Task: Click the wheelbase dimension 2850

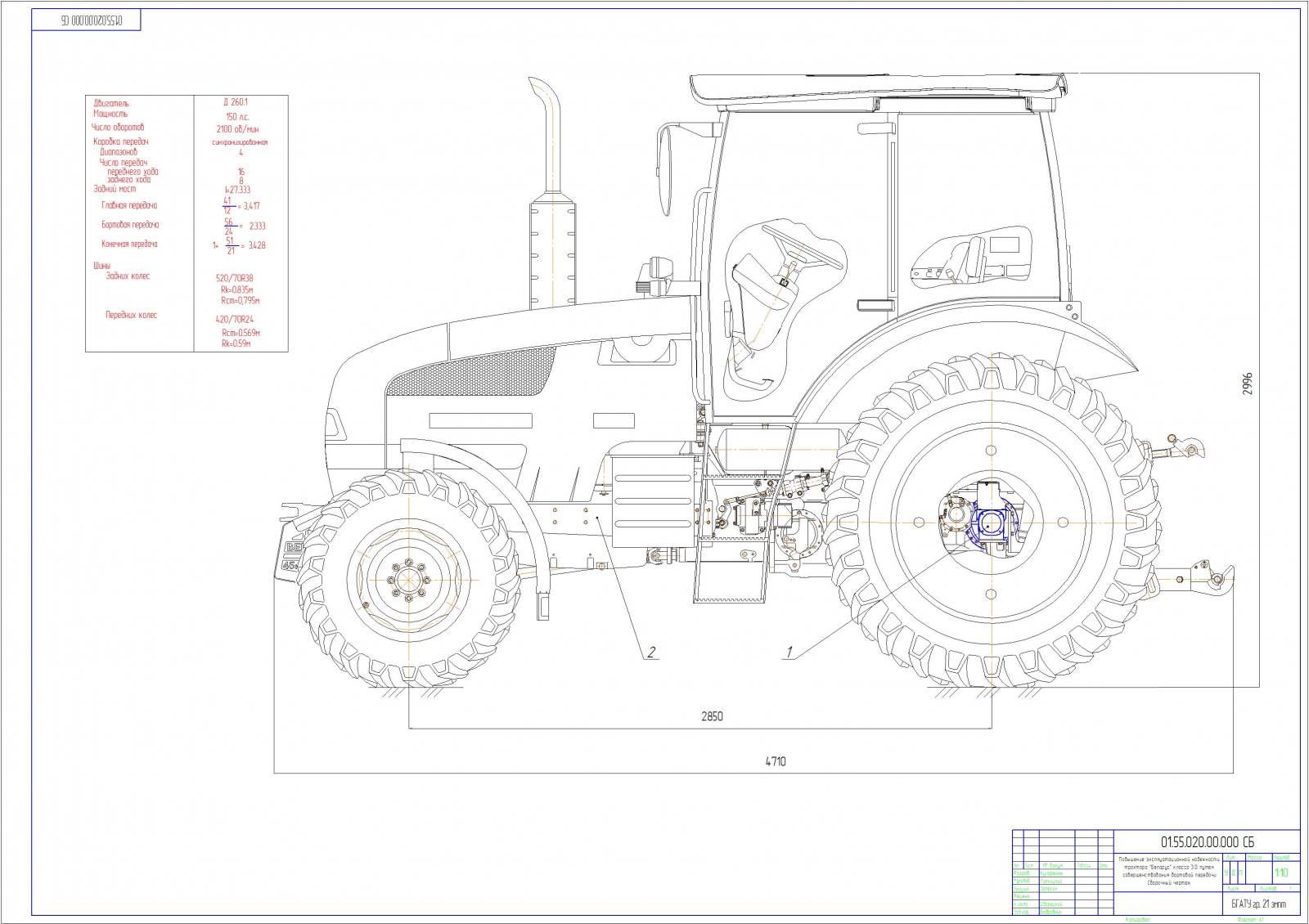Action: click(x=712, y=717)
